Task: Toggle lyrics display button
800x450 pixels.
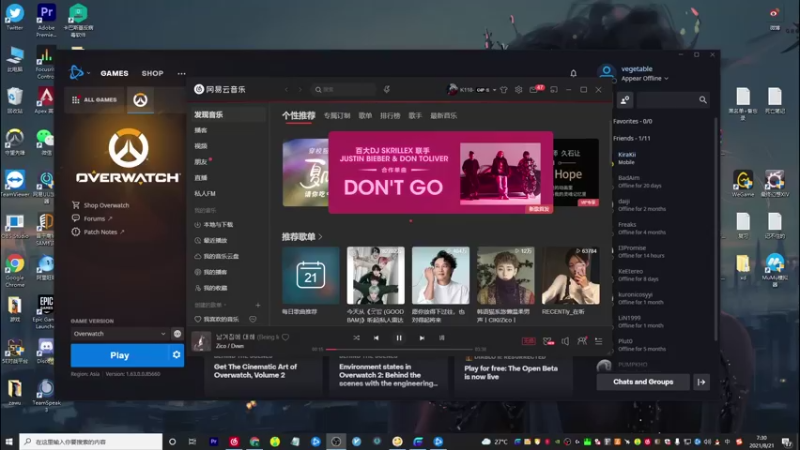Action: pos(442,338)
